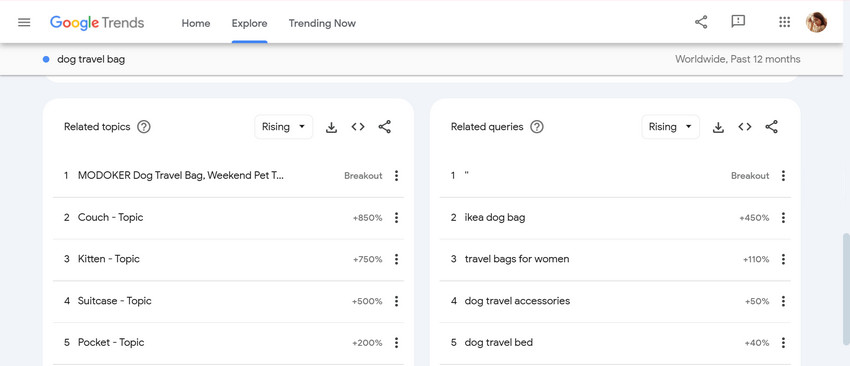The image size is (850, 366).
Task: Open dog travel bed query
Action: coord(499,343)
